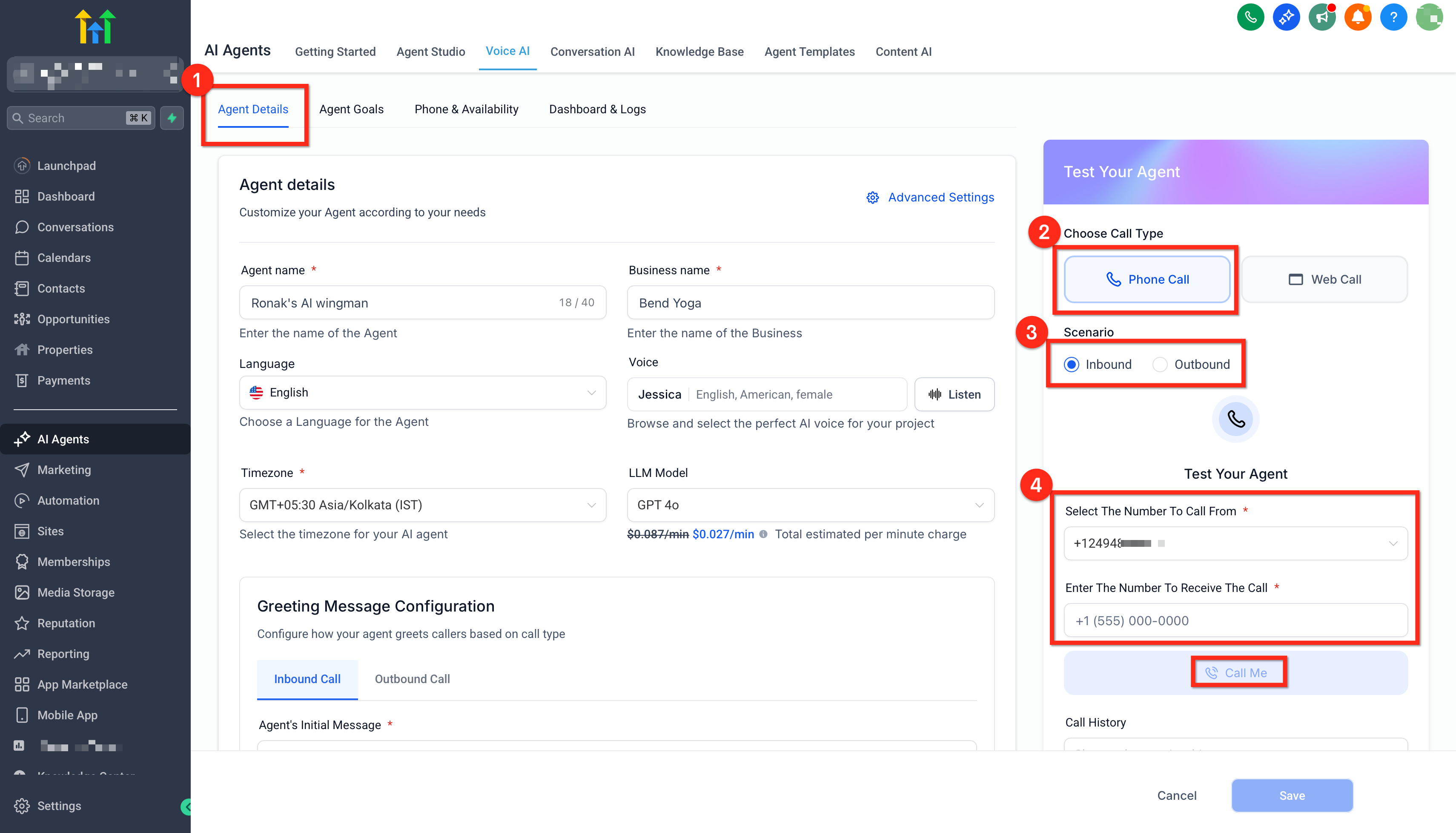This screenshot has width=1456, height=833.
Task: Select the Inbound scenario radio button
Action: tap(1072, 365)
